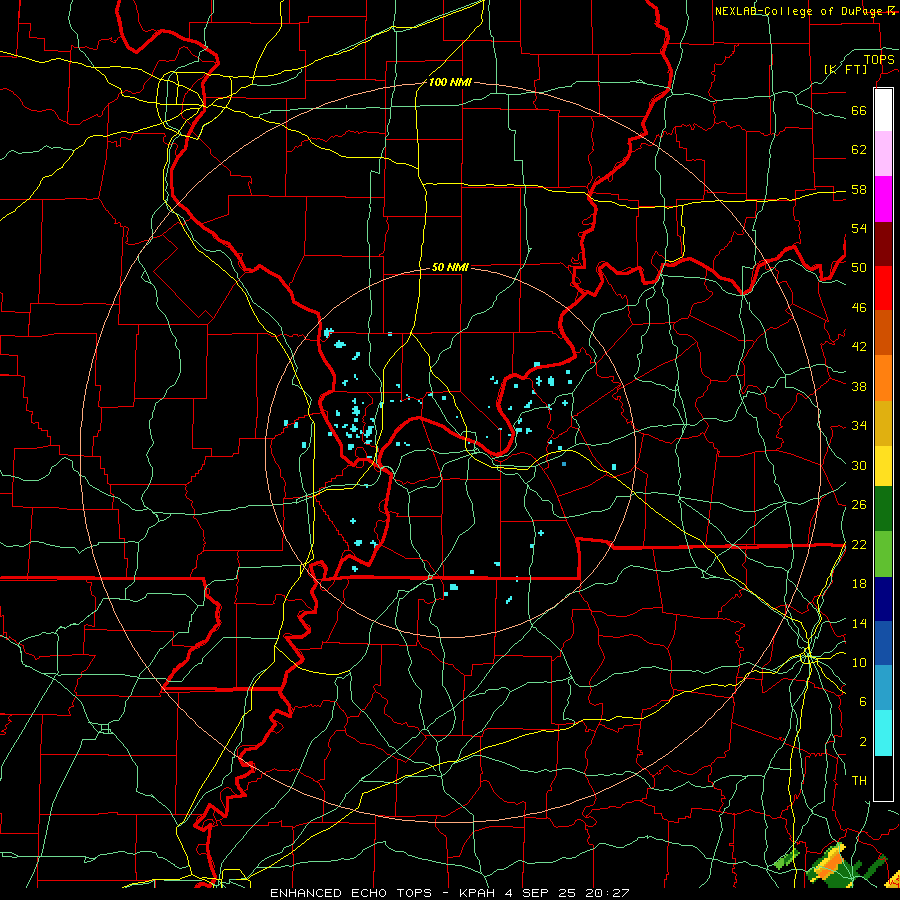Click the gold swatch in the color scale

point(883,424)
